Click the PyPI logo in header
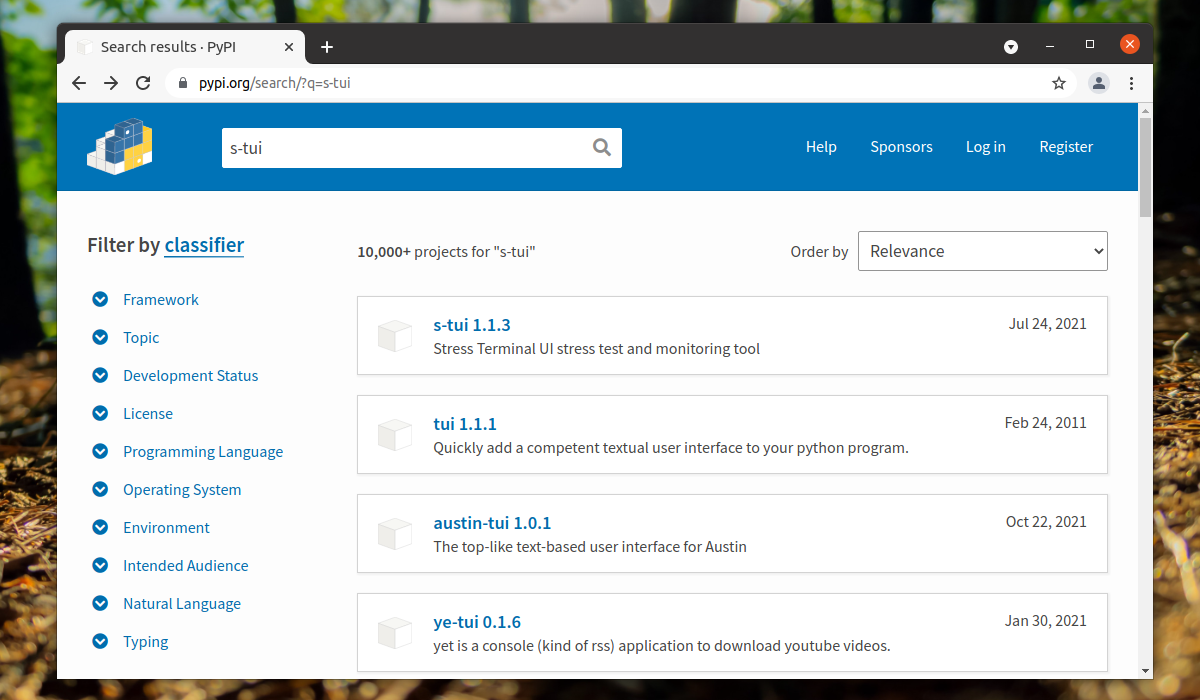Screen dimensions: 1200x700 coord(119,147)
